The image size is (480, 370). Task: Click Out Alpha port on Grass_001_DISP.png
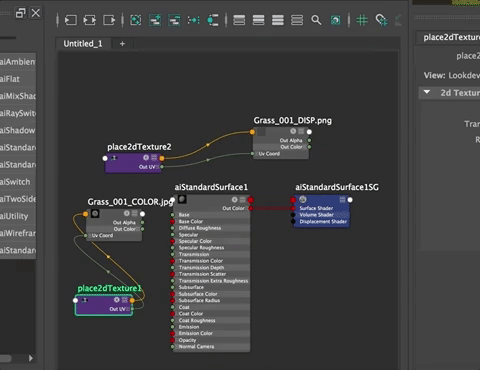(x=309, y=140)
